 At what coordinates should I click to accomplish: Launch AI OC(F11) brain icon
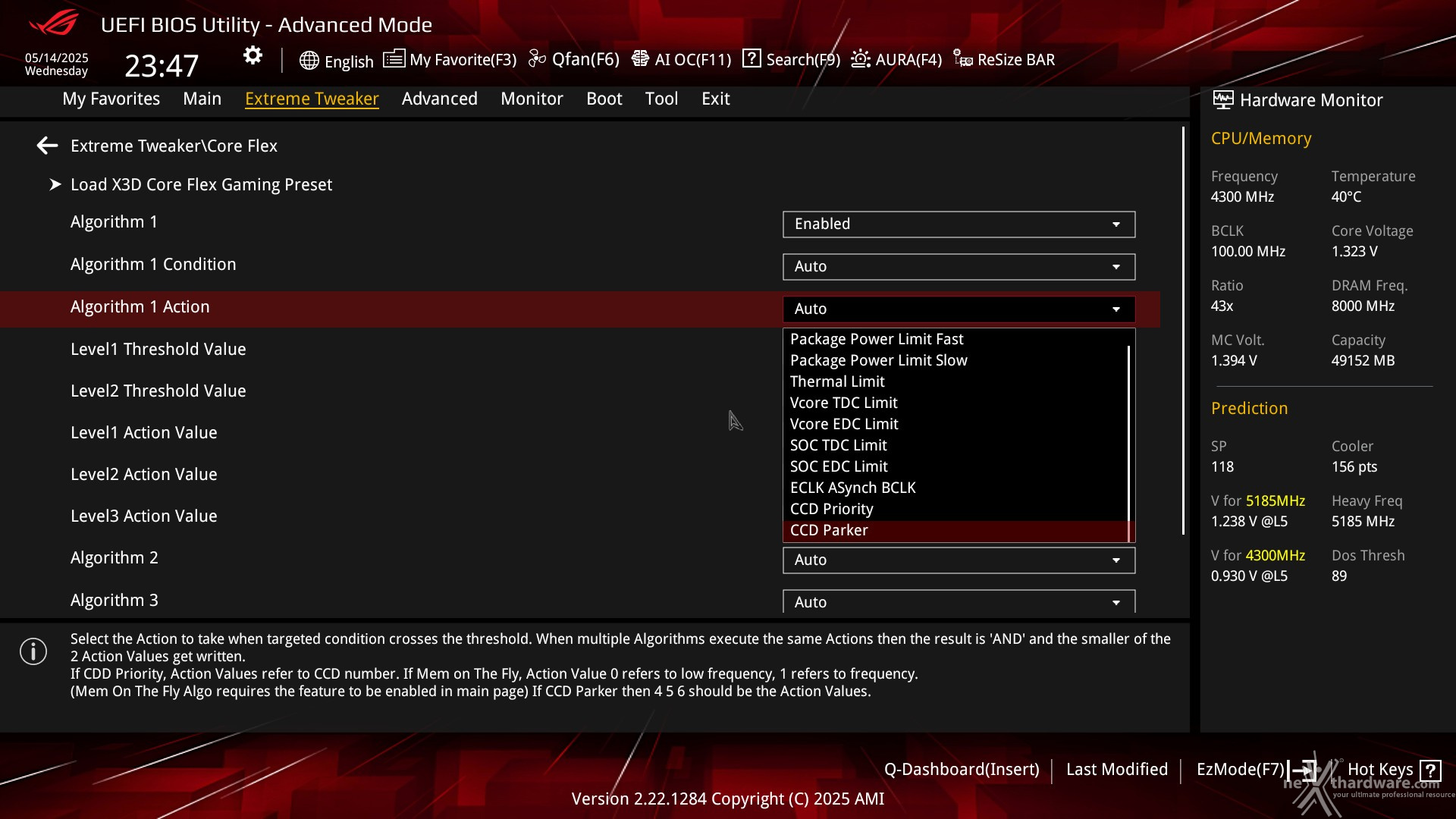(x=640, y=59)
